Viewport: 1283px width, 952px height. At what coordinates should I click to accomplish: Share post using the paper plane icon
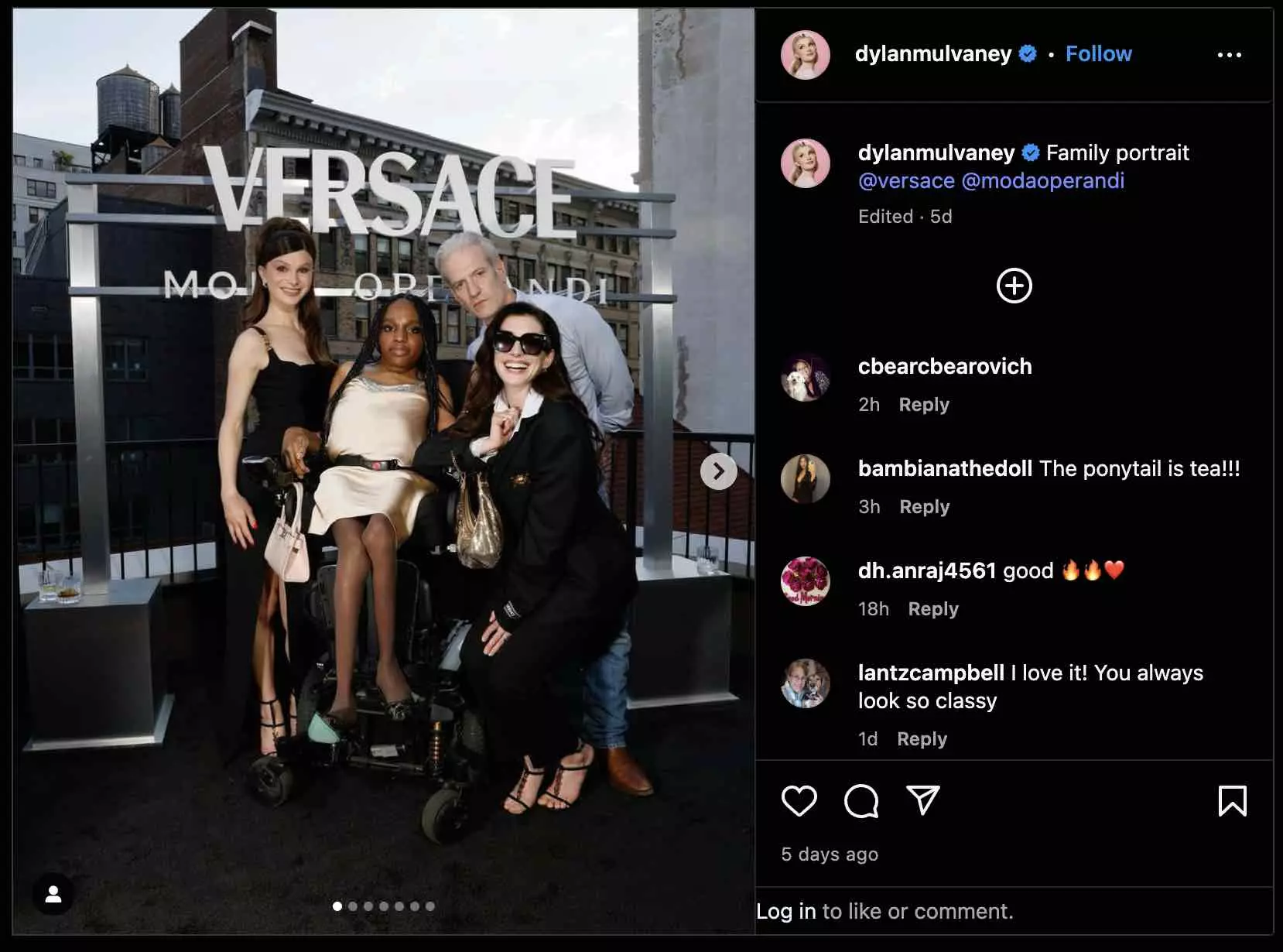point(922,800)
